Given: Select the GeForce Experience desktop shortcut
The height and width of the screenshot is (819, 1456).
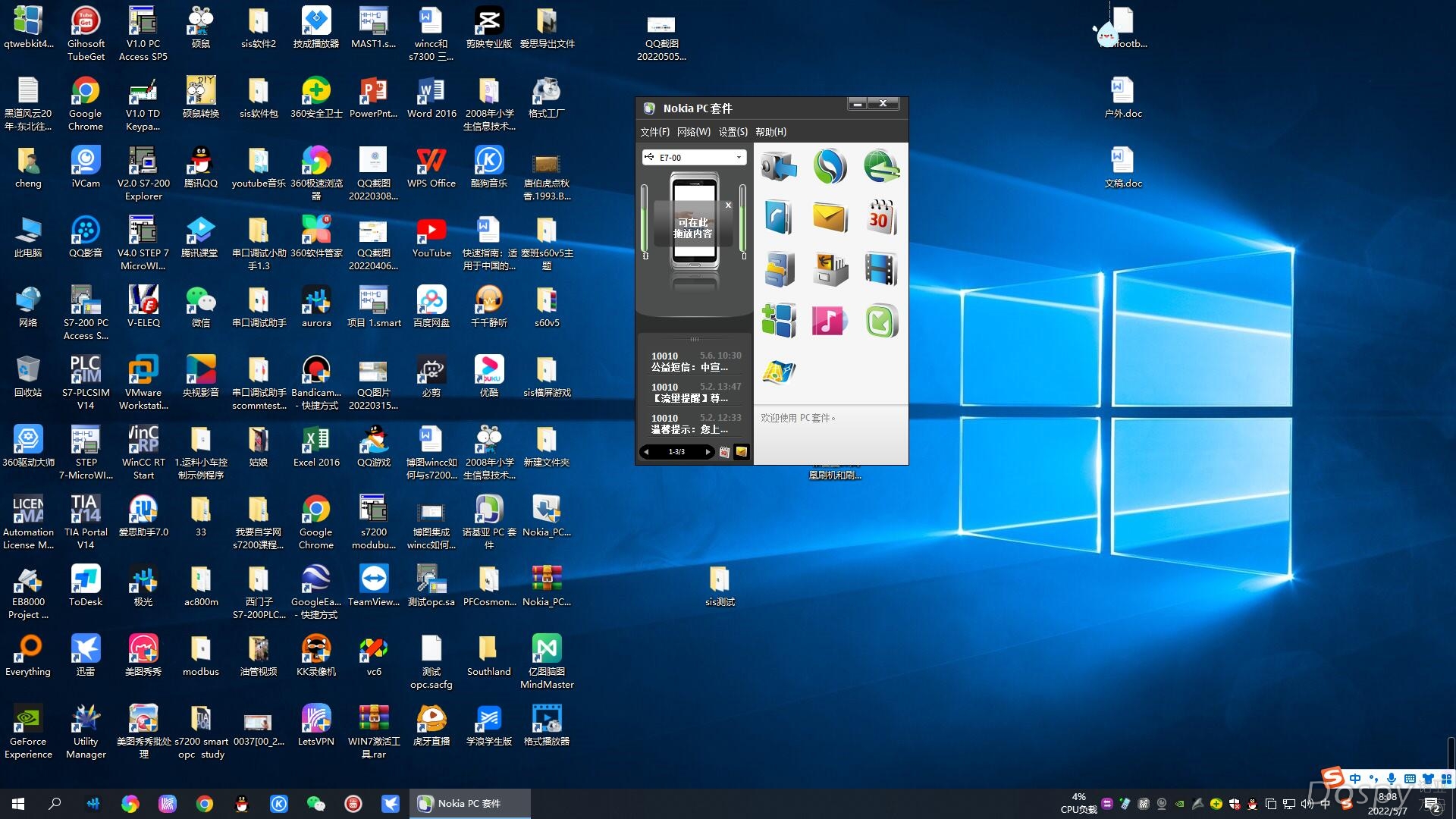Looking at the screenshot, I should [x=28, y=732].
